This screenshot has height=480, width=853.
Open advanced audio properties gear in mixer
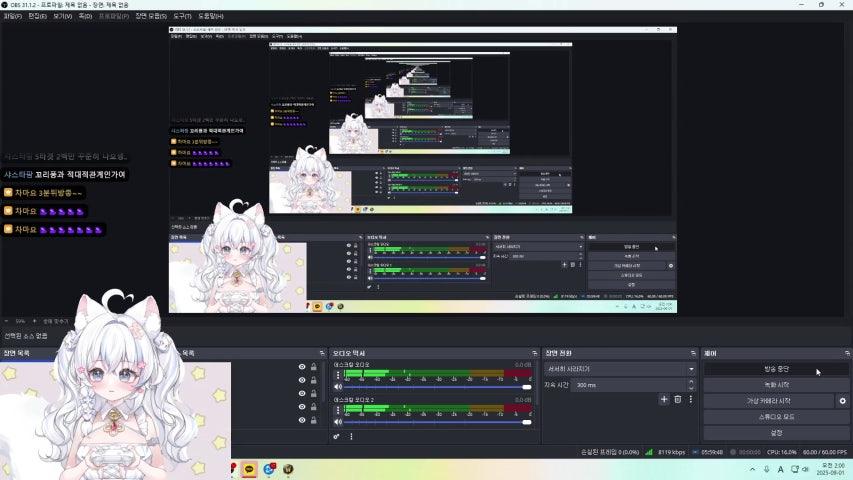(337, 436)
